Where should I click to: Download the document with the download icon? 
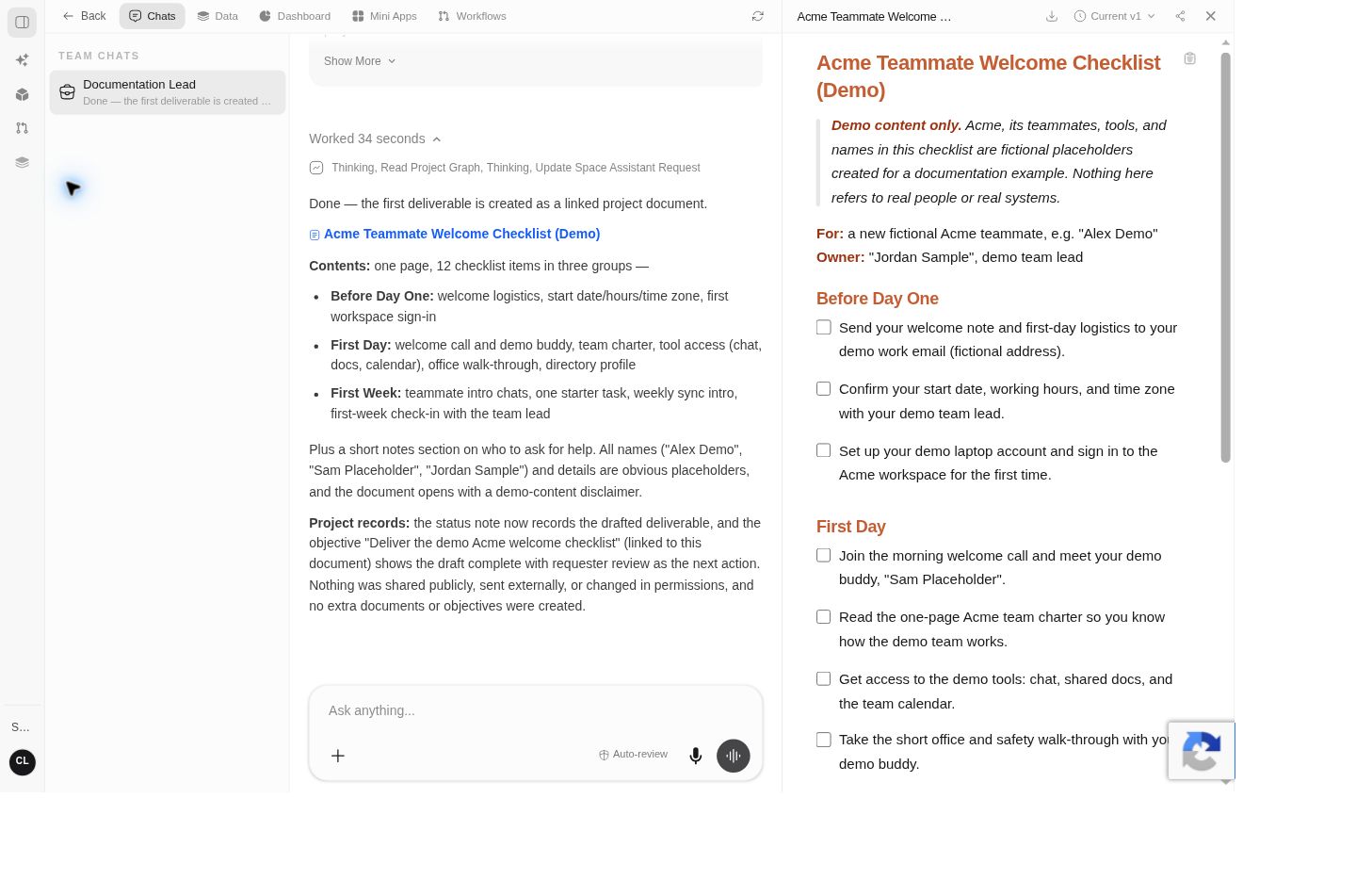click(1052, 16)
